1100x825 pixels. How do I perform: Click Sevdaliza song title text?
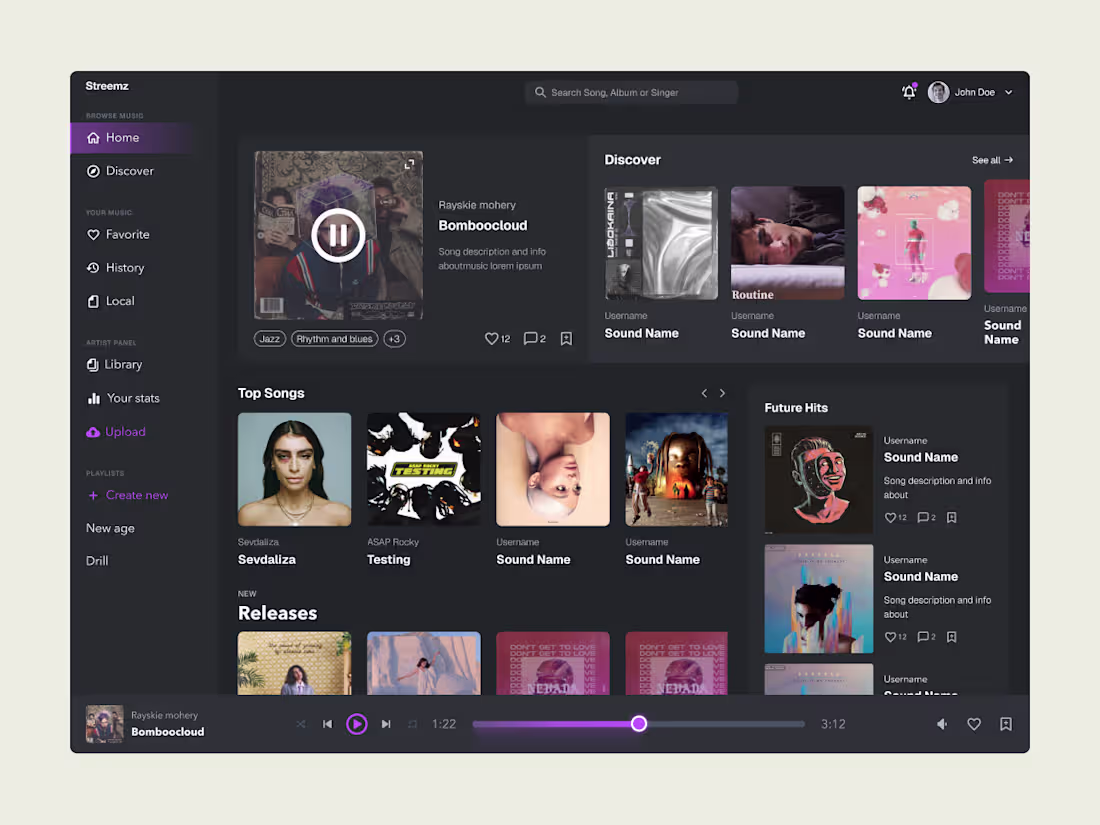267,560
